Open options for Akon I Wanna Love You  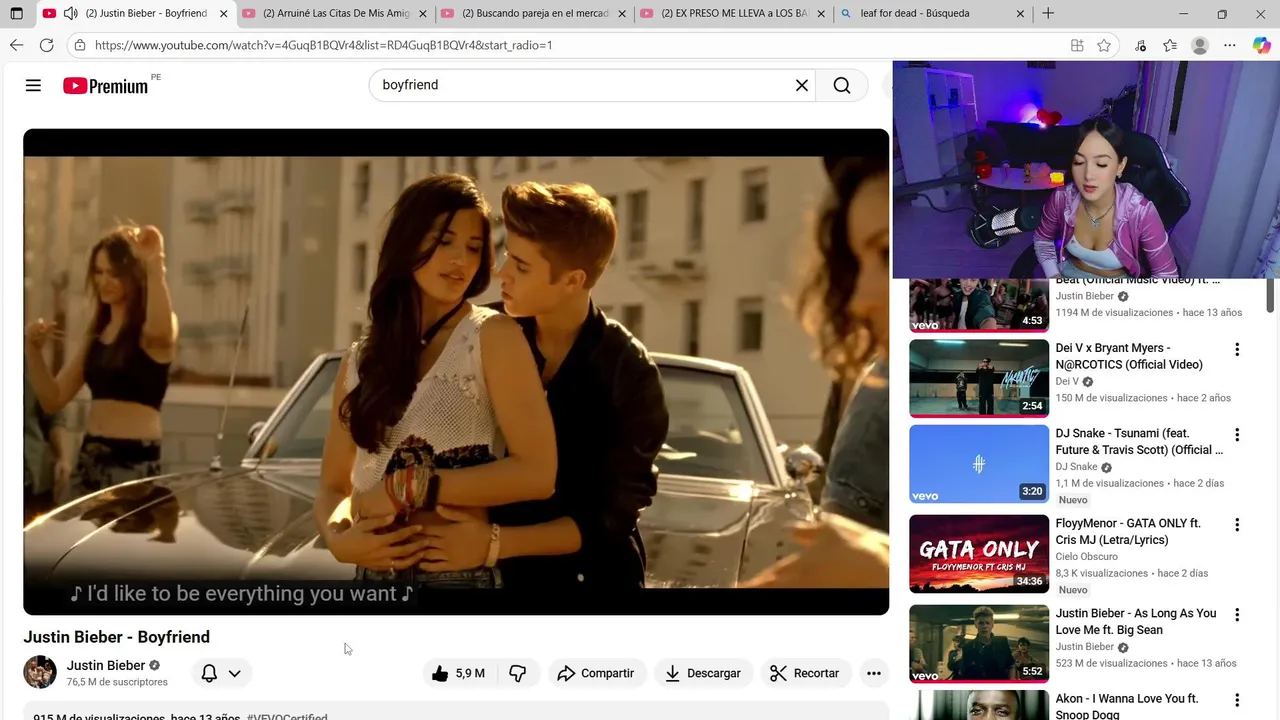(1237, 700)
